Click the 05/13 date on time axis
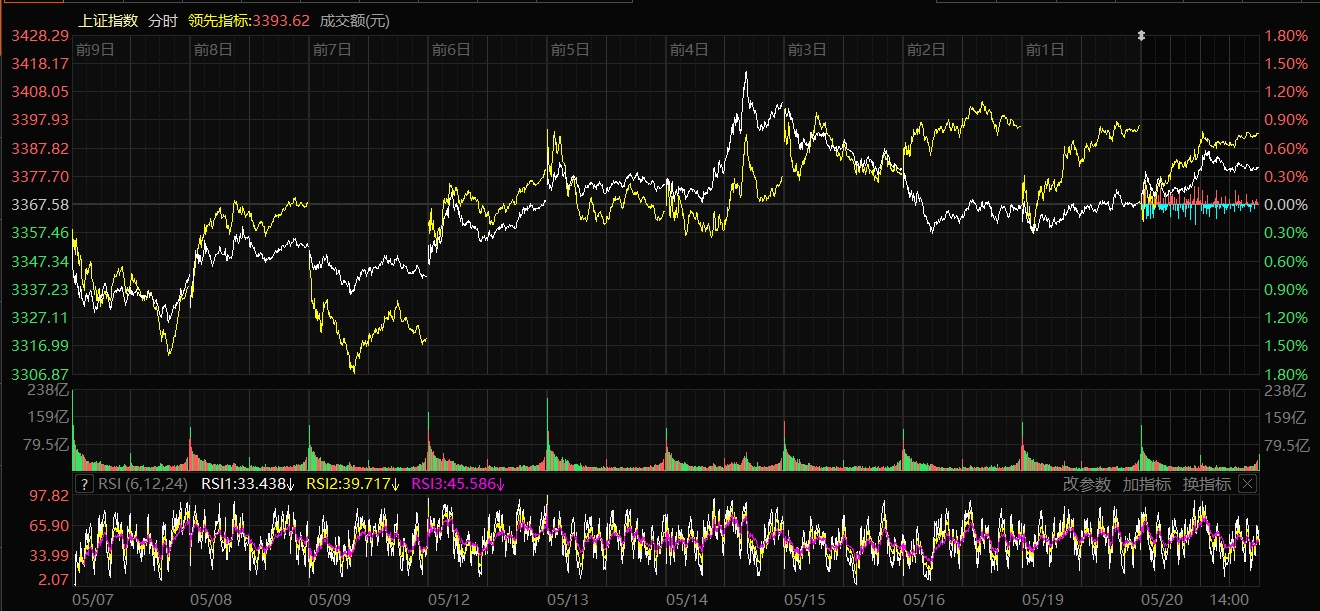Screen dimensions: 1320x611 tap(568, 599)
